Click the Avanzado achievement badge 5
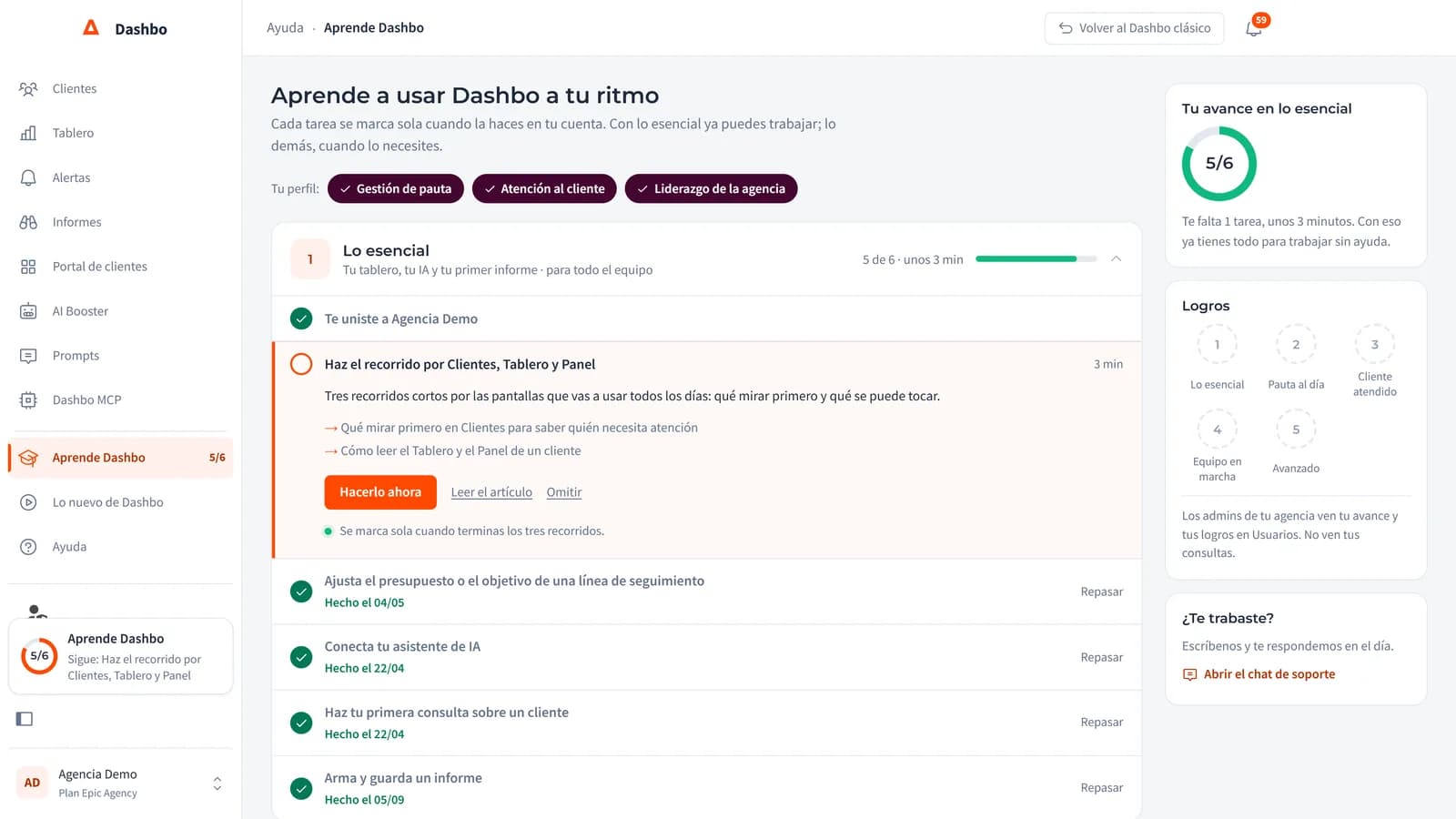 click(1296, 430)
